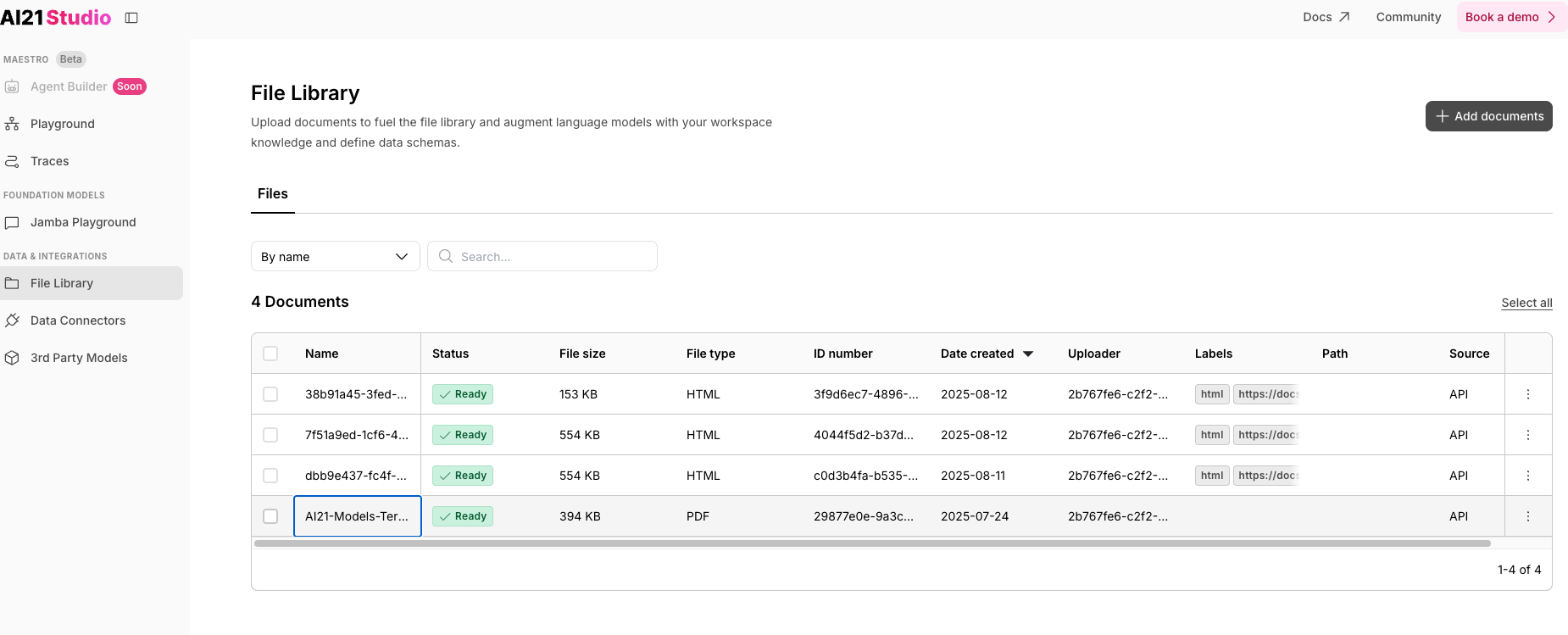Click the search magnifier icon

[x=446, y=256]
